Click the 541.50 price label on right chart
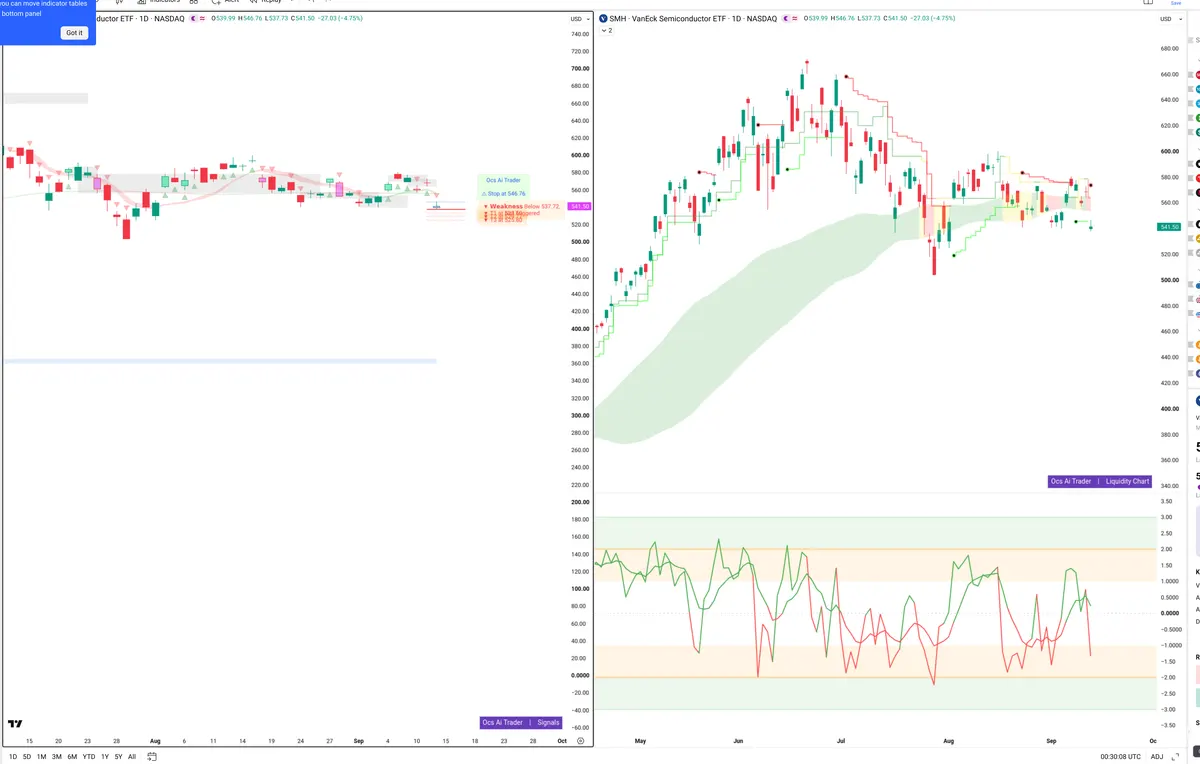The width and height of the screenshot is (1200, 764). coord(1169,227)
